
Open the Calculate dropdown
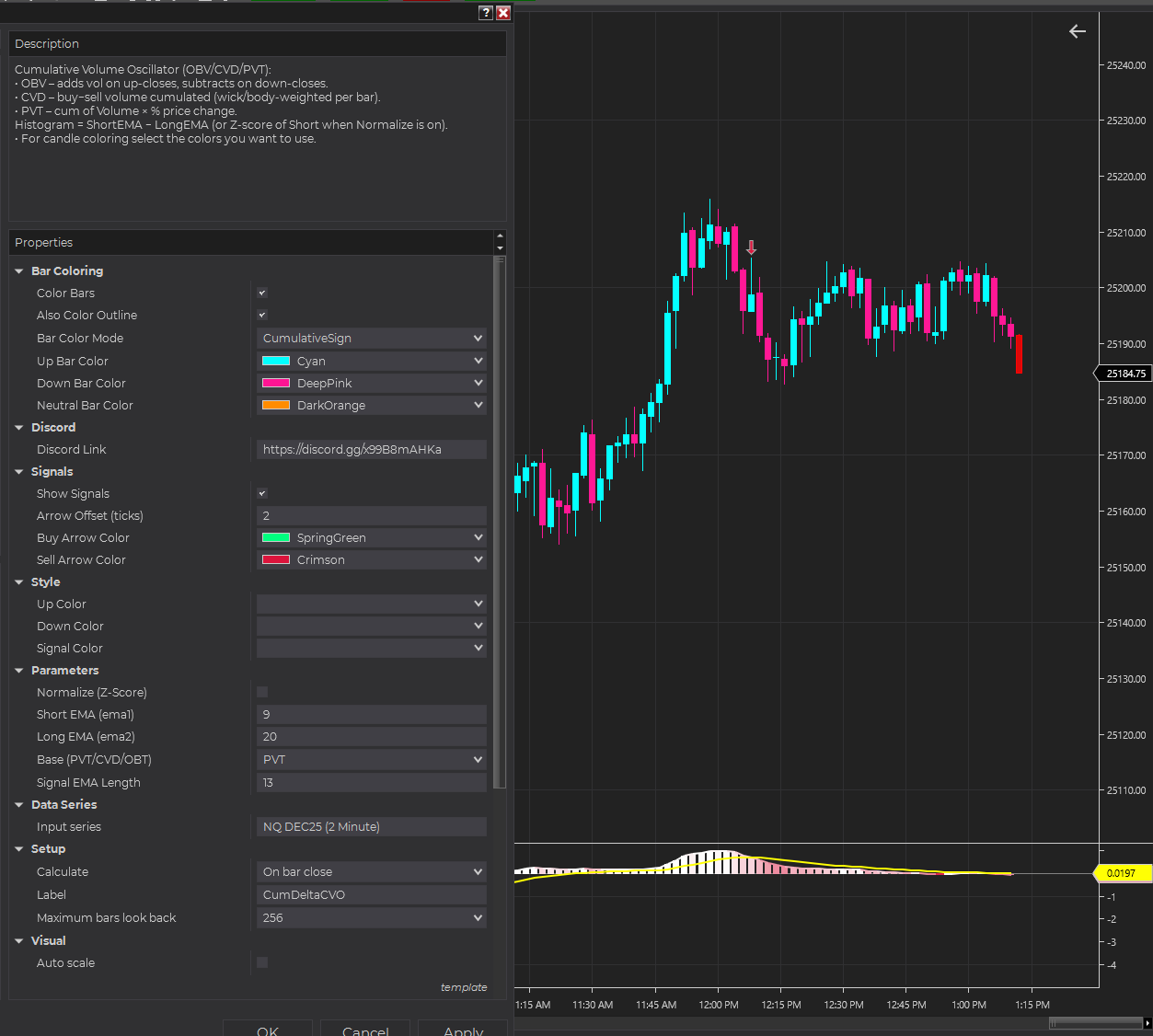(372, 872)
